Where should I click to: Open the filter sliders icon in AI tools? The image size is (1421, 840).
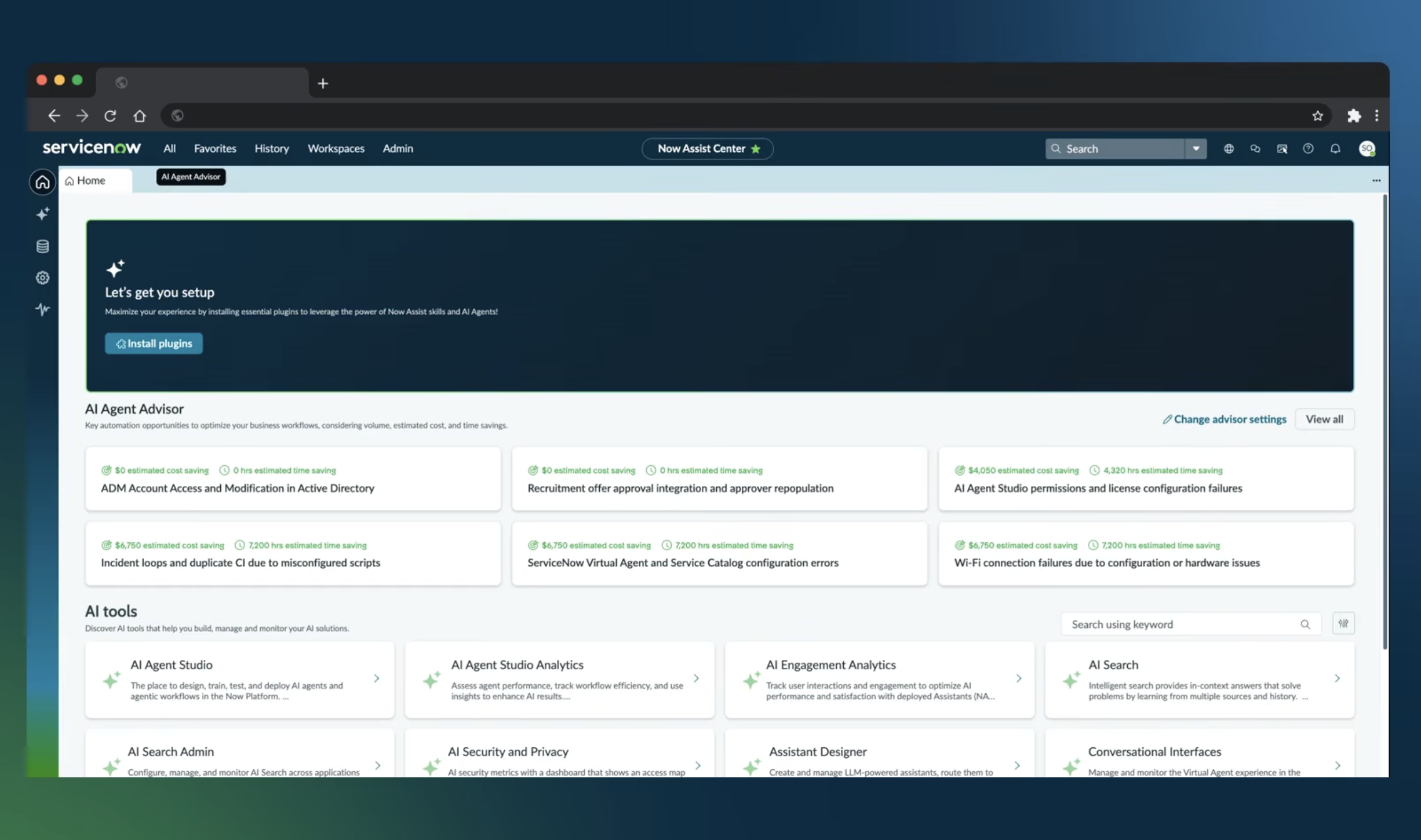pos(1343,623)
